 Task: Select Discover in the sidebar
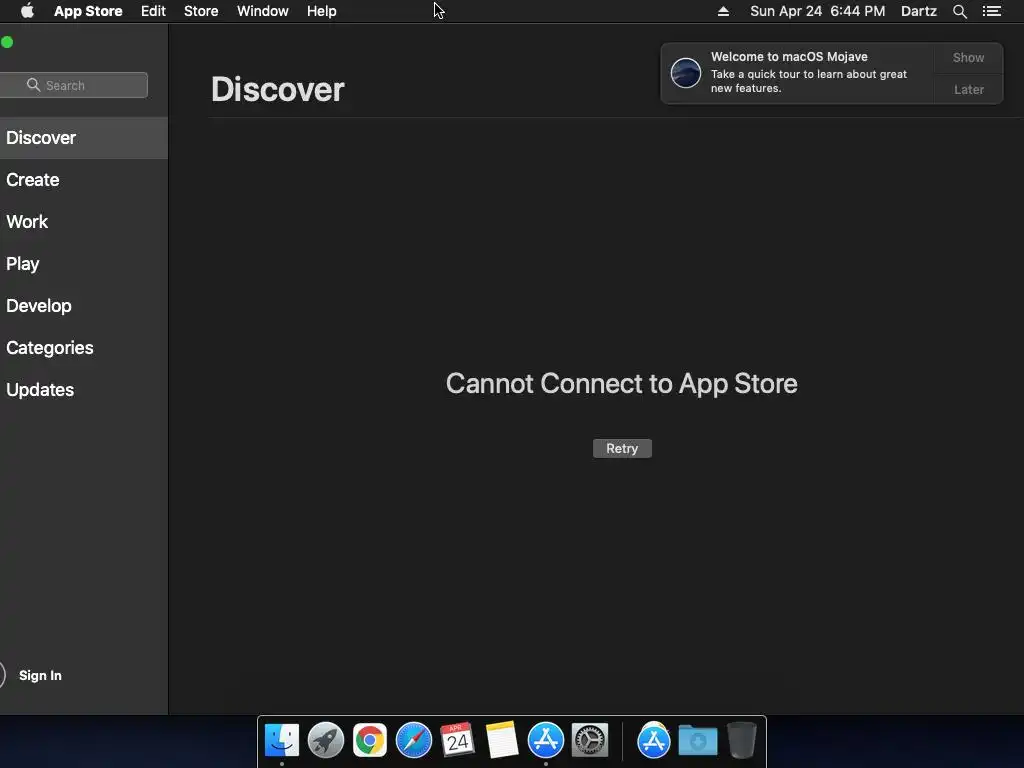coord(84,138)
